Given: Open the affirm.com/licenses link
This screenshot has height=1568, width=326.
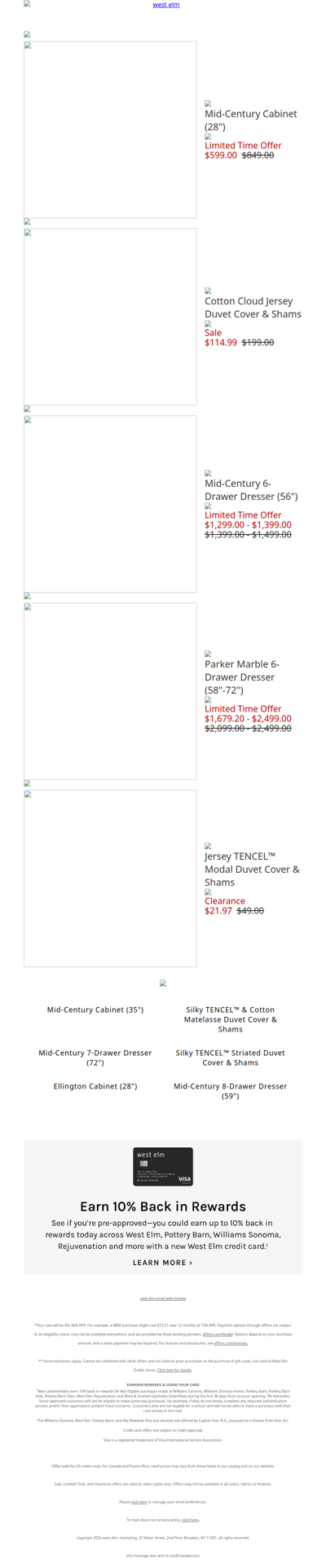Looking at the screenshot, I should [231, 1343].
